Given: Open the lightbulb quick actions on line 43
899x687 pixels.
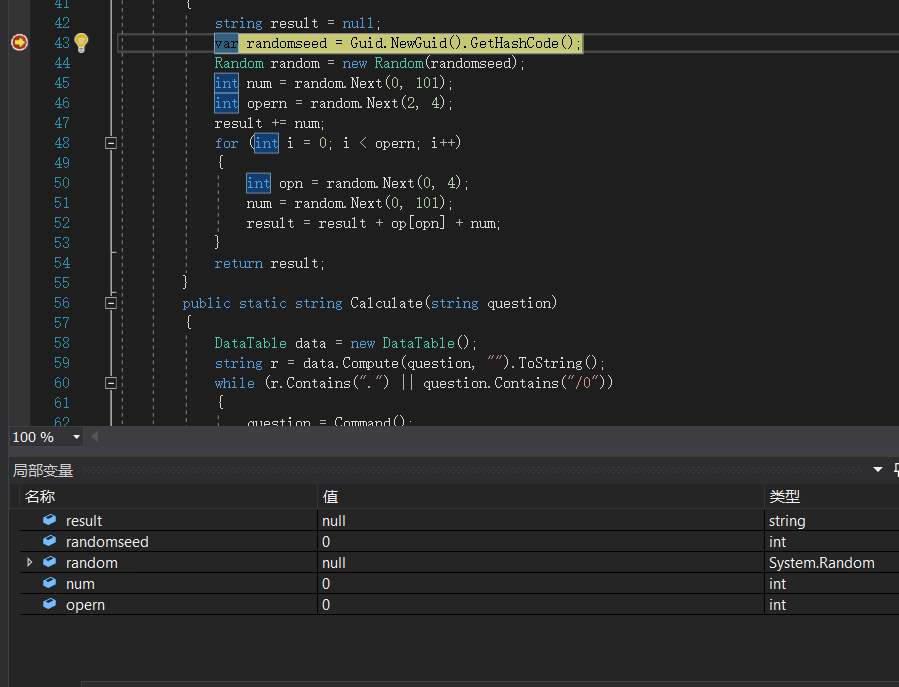Looking at the screenshot, I should 81,43.
